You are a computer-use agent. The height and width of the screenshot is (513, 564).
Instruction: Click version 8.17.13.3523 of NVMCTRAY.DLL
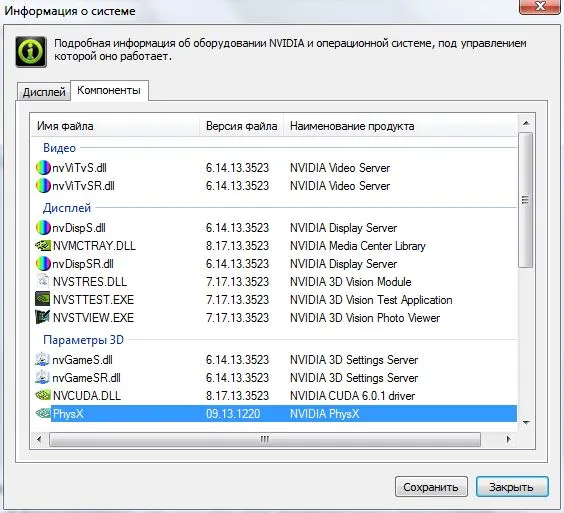237,246
